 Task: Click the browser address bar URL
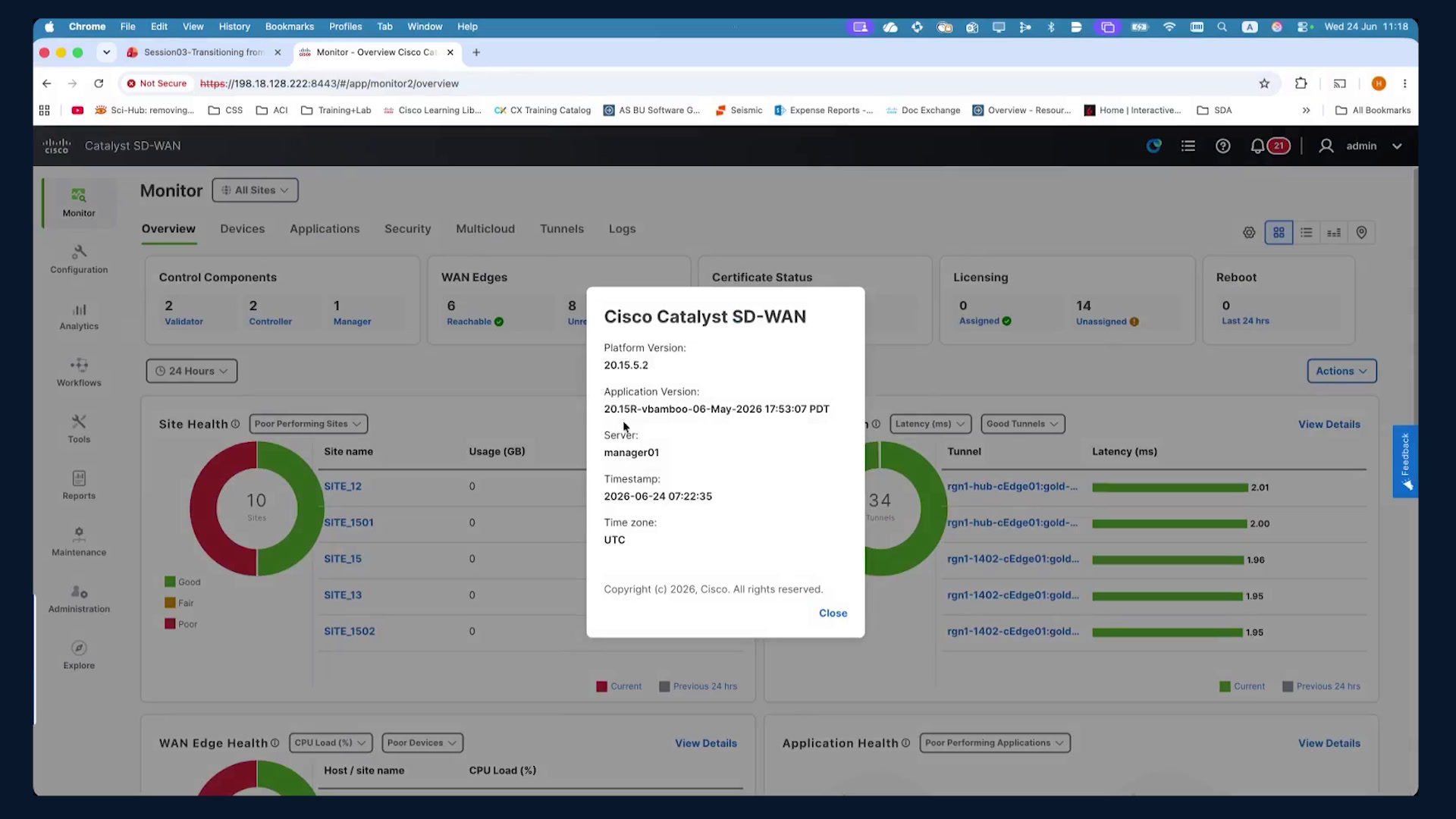[x=329, y=83]
